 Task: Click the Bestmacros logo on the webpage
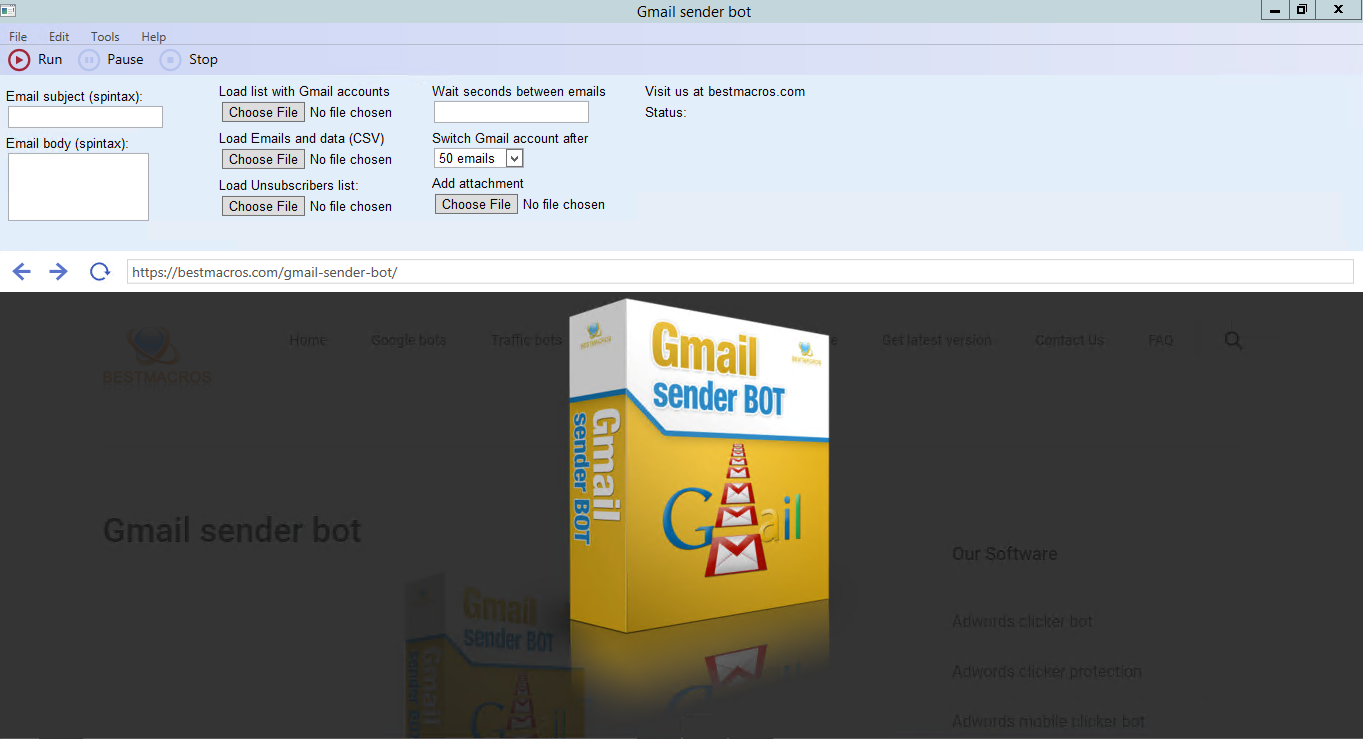tap(157, 356)
